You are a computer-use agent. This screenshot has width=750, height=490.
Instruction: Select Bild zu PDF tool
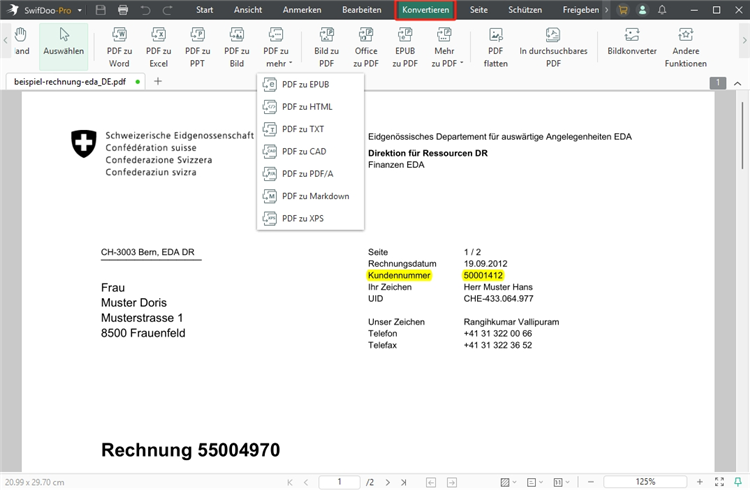click(x=327, y=47)
